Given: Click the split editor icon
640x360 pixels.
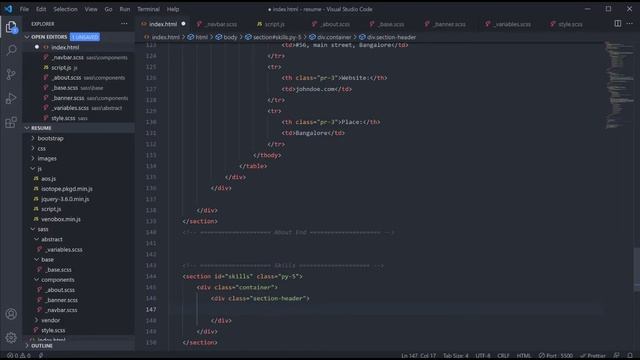Looking at the screenshot, I should point(618,24).
